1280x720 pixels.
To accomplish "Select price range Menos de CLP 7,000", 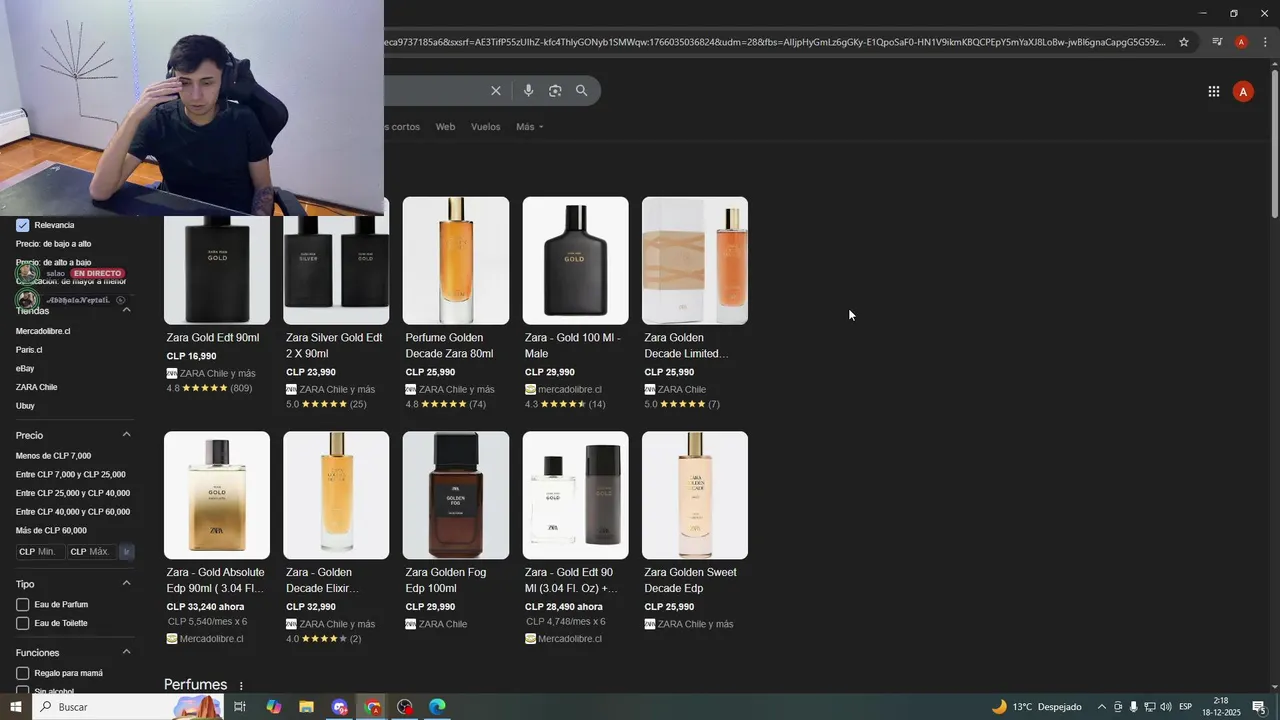I will 53,456.
